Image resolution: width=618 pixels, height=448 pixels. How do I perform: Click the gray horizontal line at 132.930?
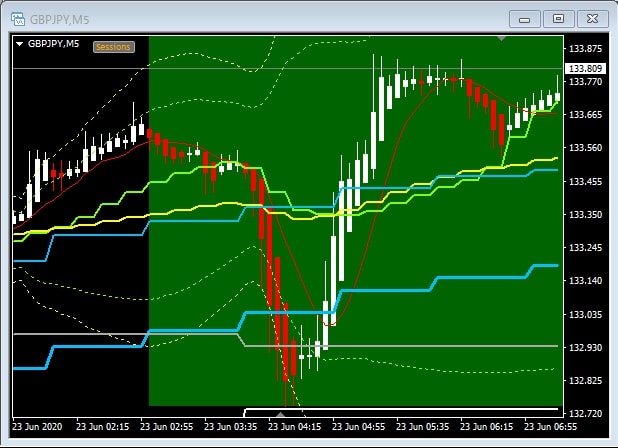[450, 345]
